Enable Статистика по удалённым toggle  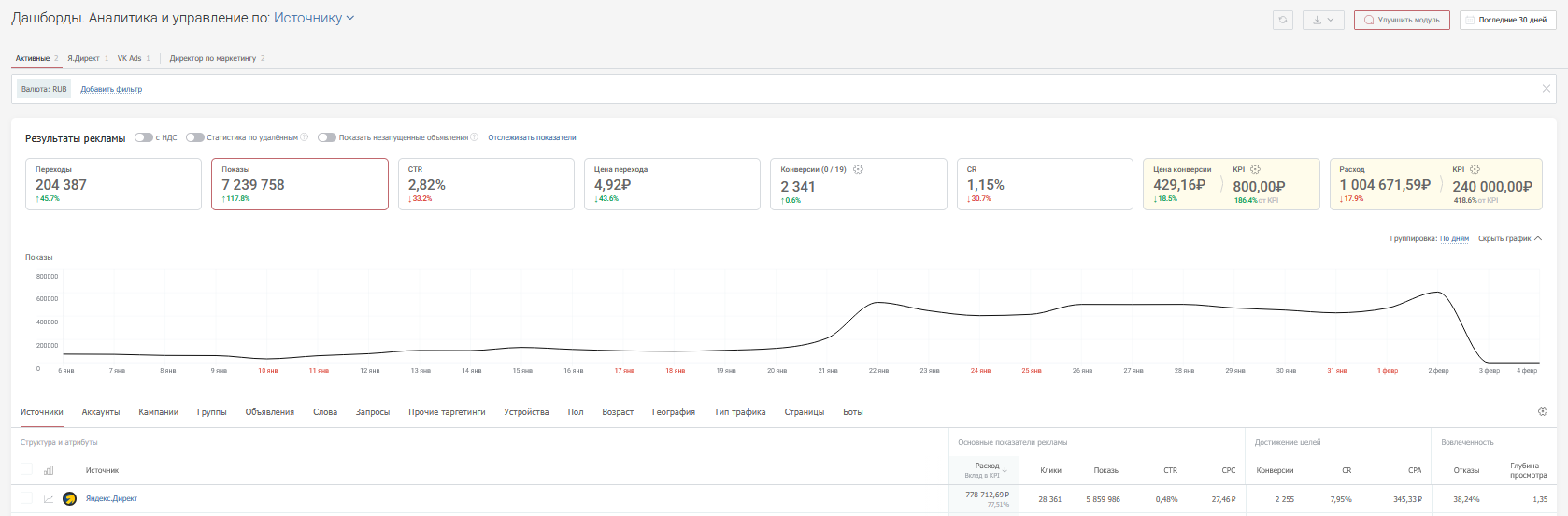194,137
